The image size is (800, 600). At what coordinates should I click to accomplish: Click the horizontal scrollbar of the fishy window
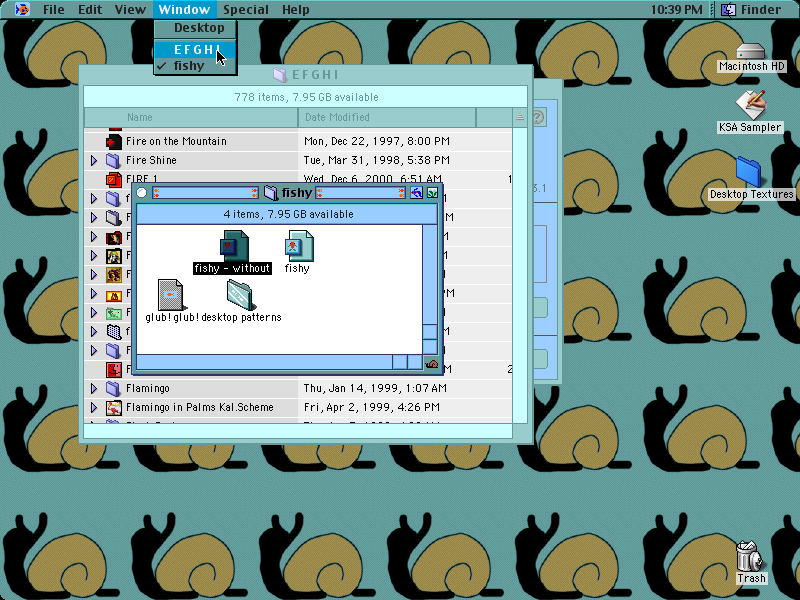[x=279, y=362]
